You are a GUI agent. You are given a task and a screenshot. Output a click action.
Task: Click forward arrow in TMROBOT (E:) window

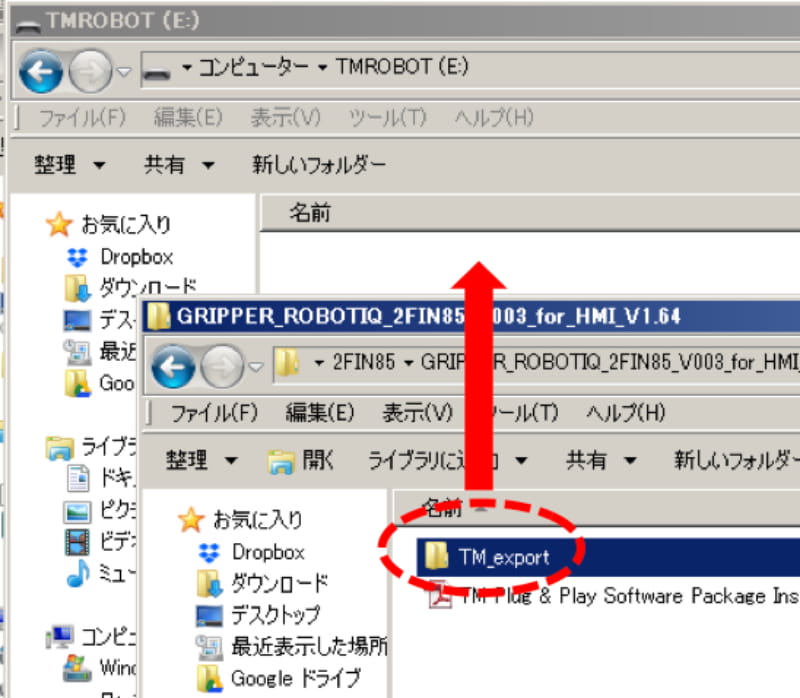click(90, 71)
